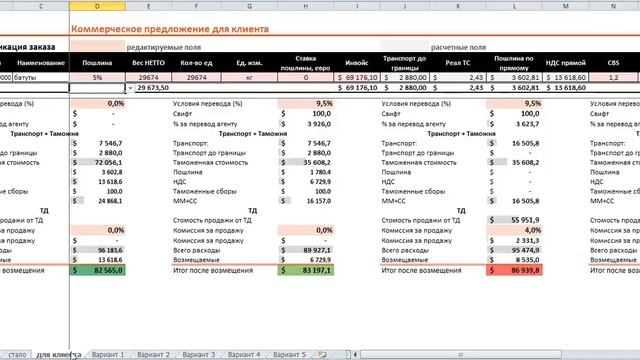Click the 'НДС прямой' header cell

pos(566,63)
